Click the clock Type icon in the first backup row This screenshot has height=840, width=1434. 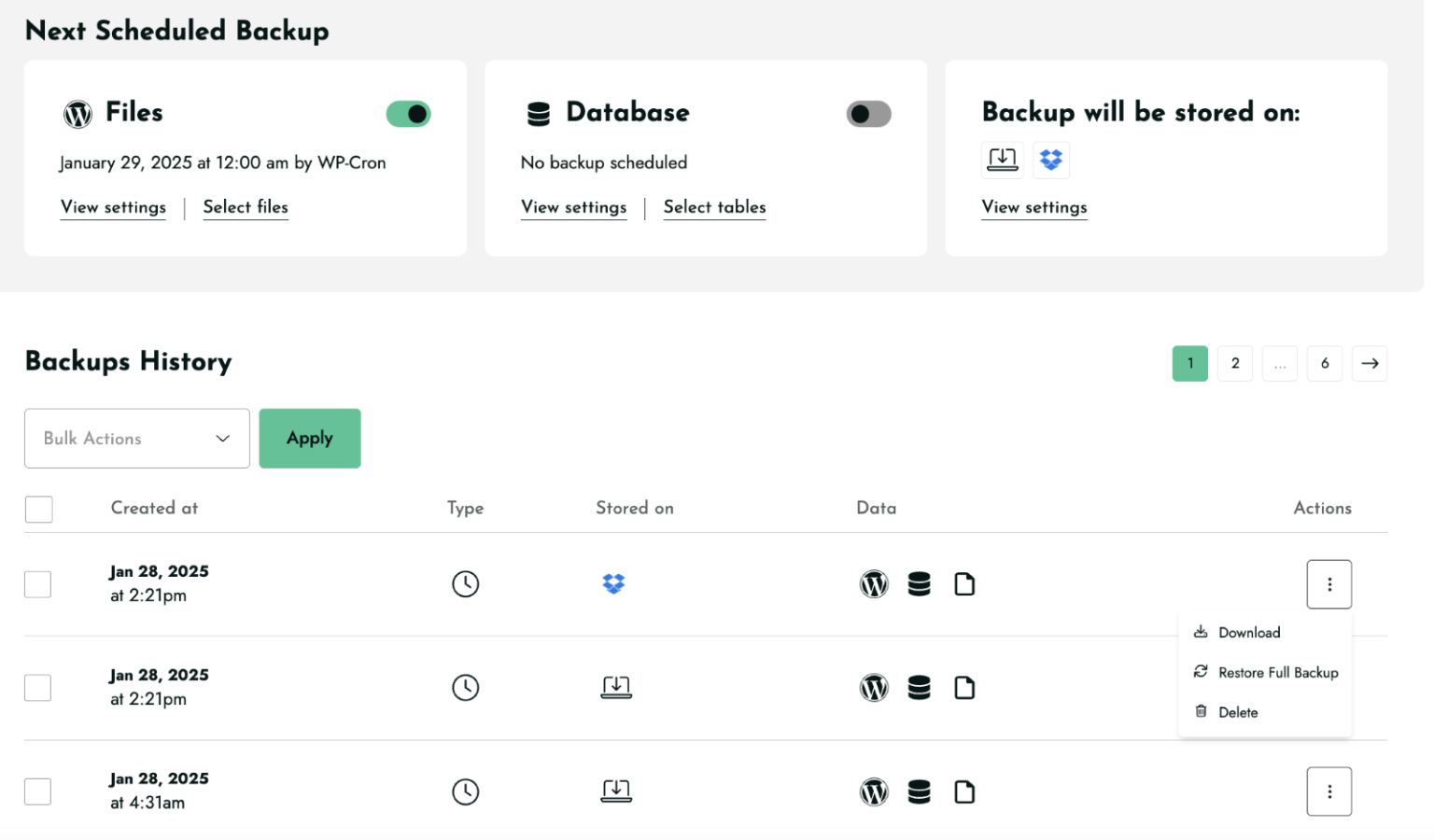[466, 583]
